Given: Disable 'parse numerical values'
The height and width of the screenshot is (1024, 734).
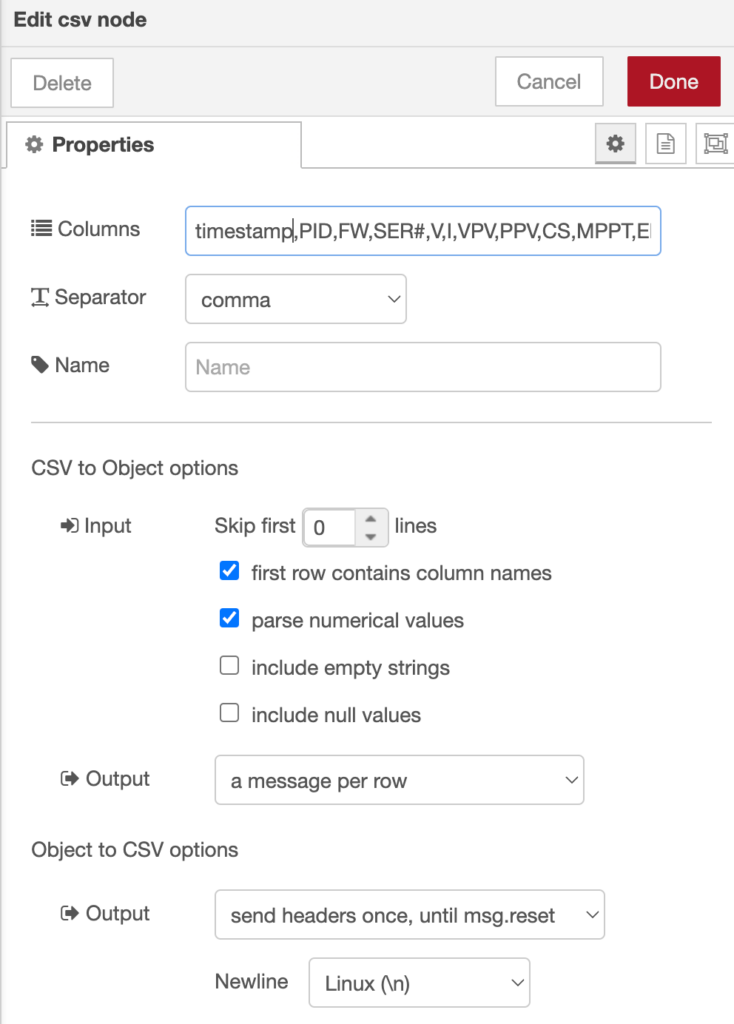Looking at the screenshot, I should (229, 620).
